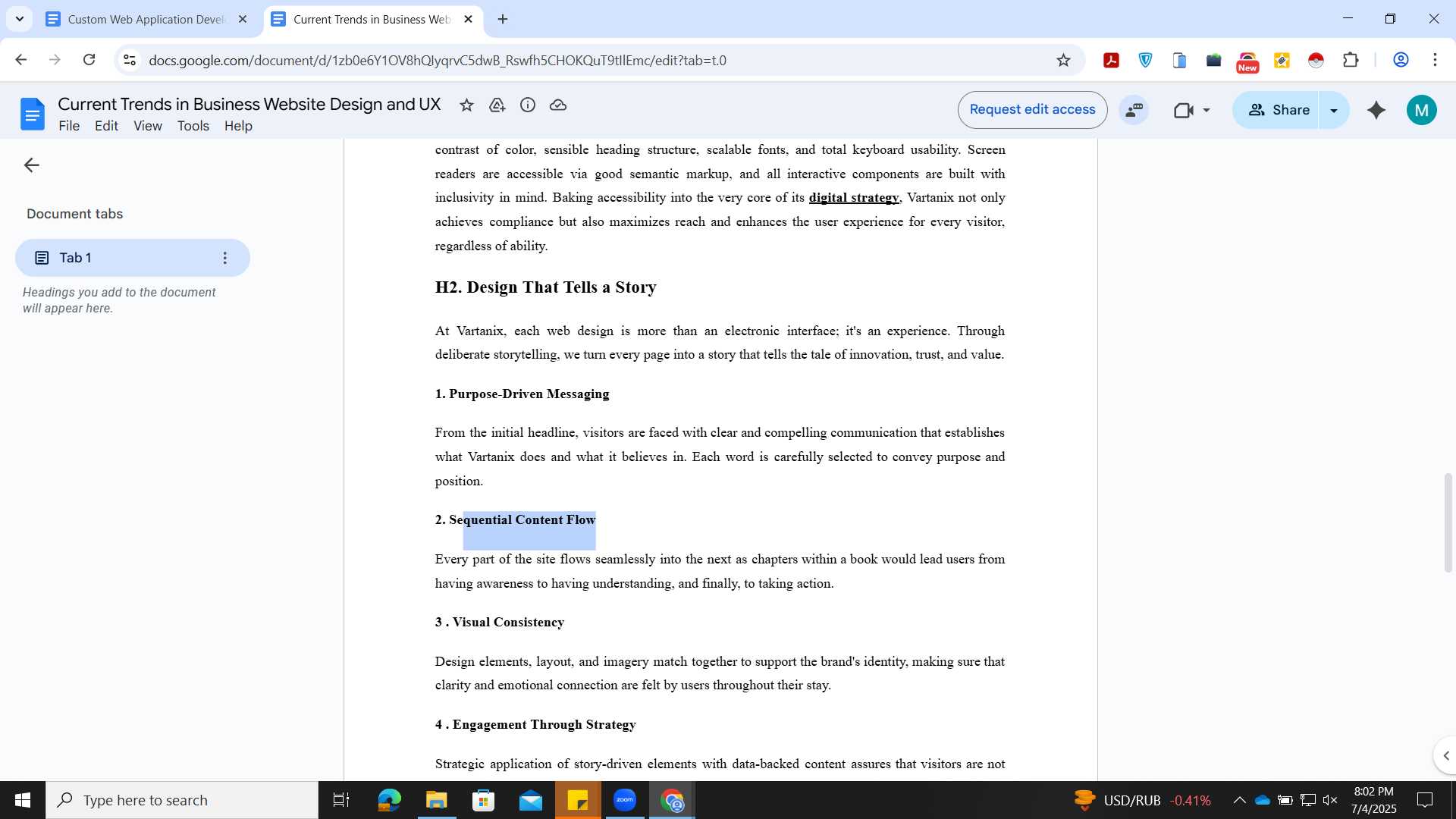Open the Chrome profile icon

coord(1401,60)
